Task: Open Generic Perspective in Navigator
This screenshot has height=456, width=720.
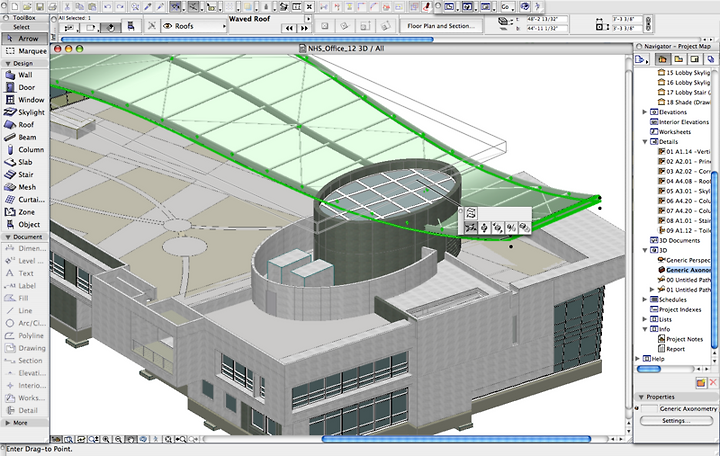Action: [x=688, y=260]
